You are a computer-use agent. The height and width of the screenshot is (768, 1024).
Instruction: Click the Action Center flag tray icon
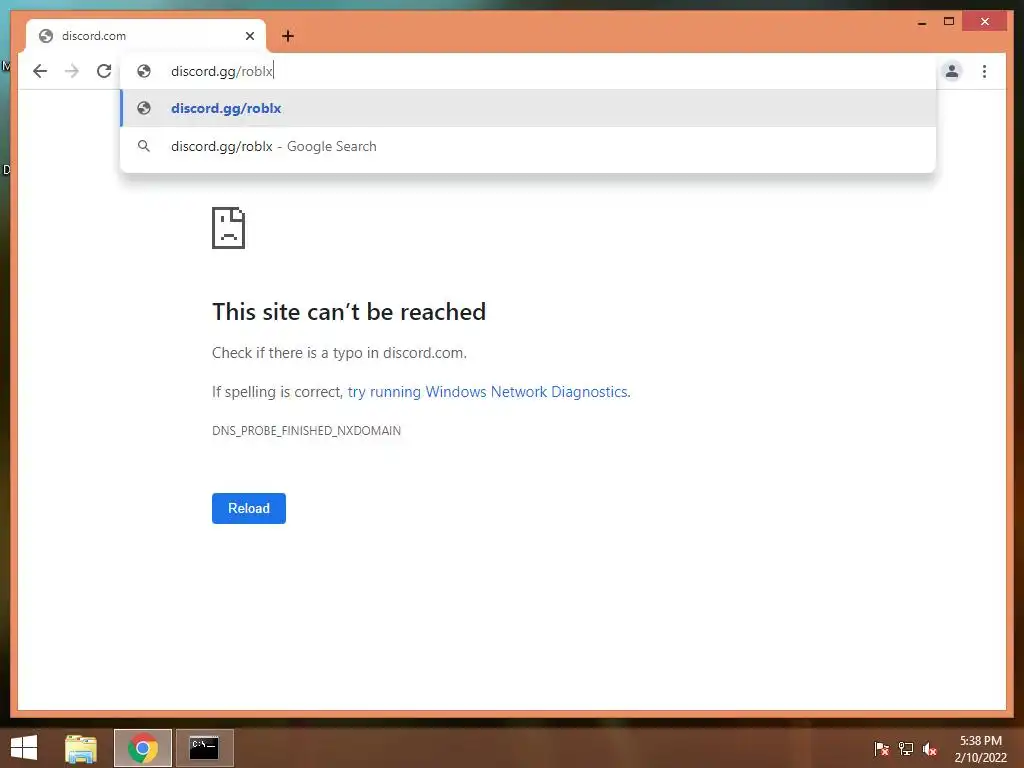881,749
